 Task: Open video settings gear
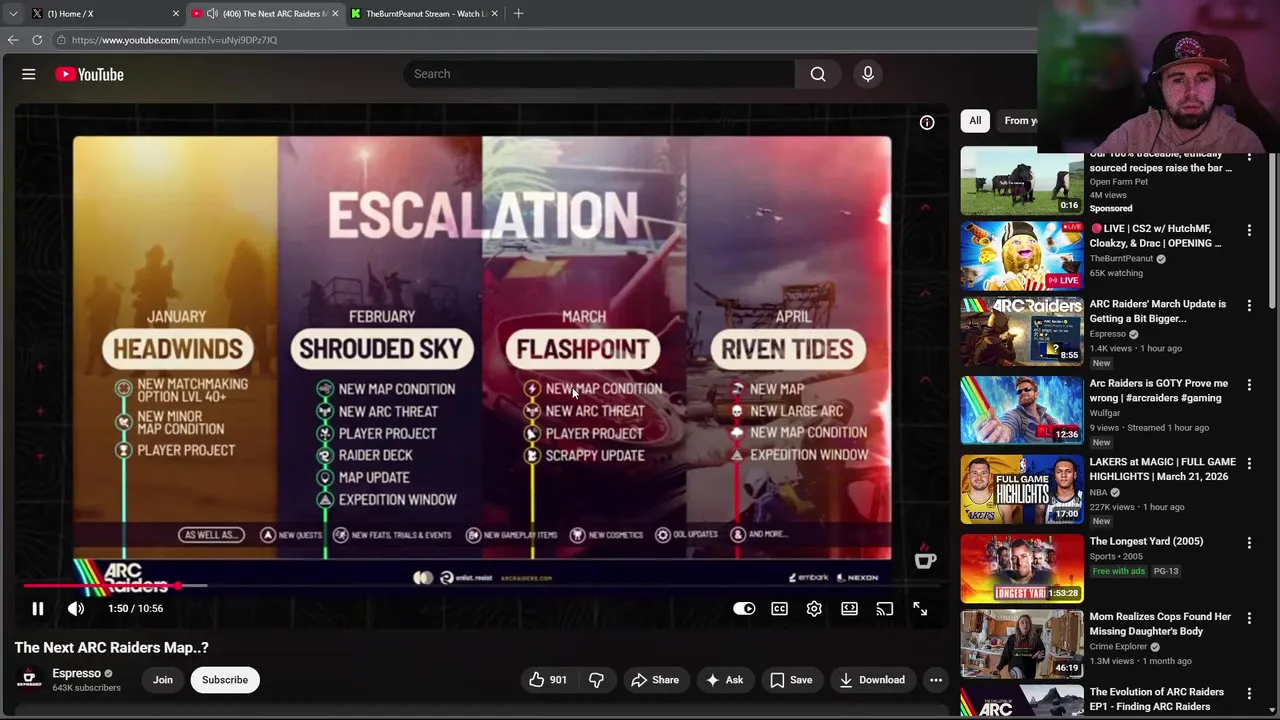[x=814, y=608]
